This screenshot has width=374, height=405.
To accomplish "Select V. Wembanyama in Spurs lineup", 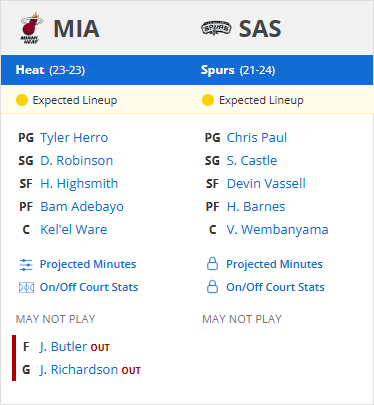I will pos(277,230).
